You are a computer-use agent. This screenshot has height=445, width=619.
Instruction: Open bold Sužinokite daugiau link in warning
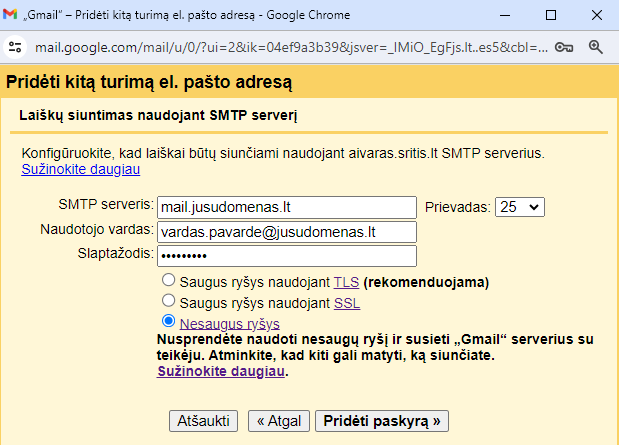pyautogui.click(x=221, y=371)
